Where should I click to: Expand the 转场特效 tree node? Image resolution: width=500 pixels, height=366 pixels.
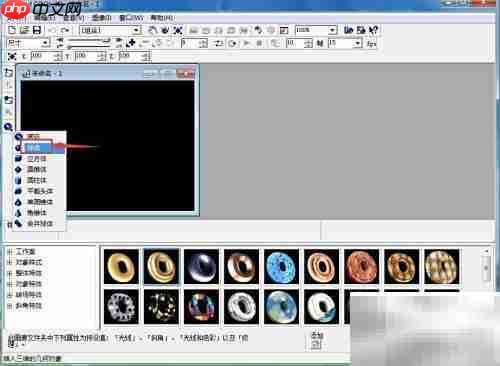(x=10, y=295)
